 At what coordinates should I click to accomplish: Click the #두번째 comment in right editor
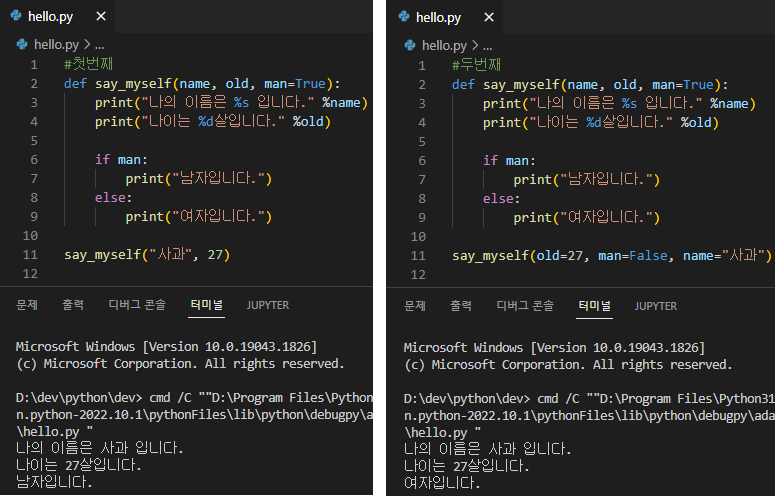pyautogui.click(x=476, y=65)
